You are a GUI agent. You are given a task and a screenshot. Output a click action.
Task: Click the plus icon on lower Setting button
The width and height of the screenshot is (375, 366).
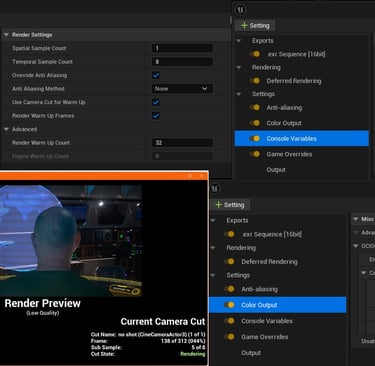[x=219, y=204]
